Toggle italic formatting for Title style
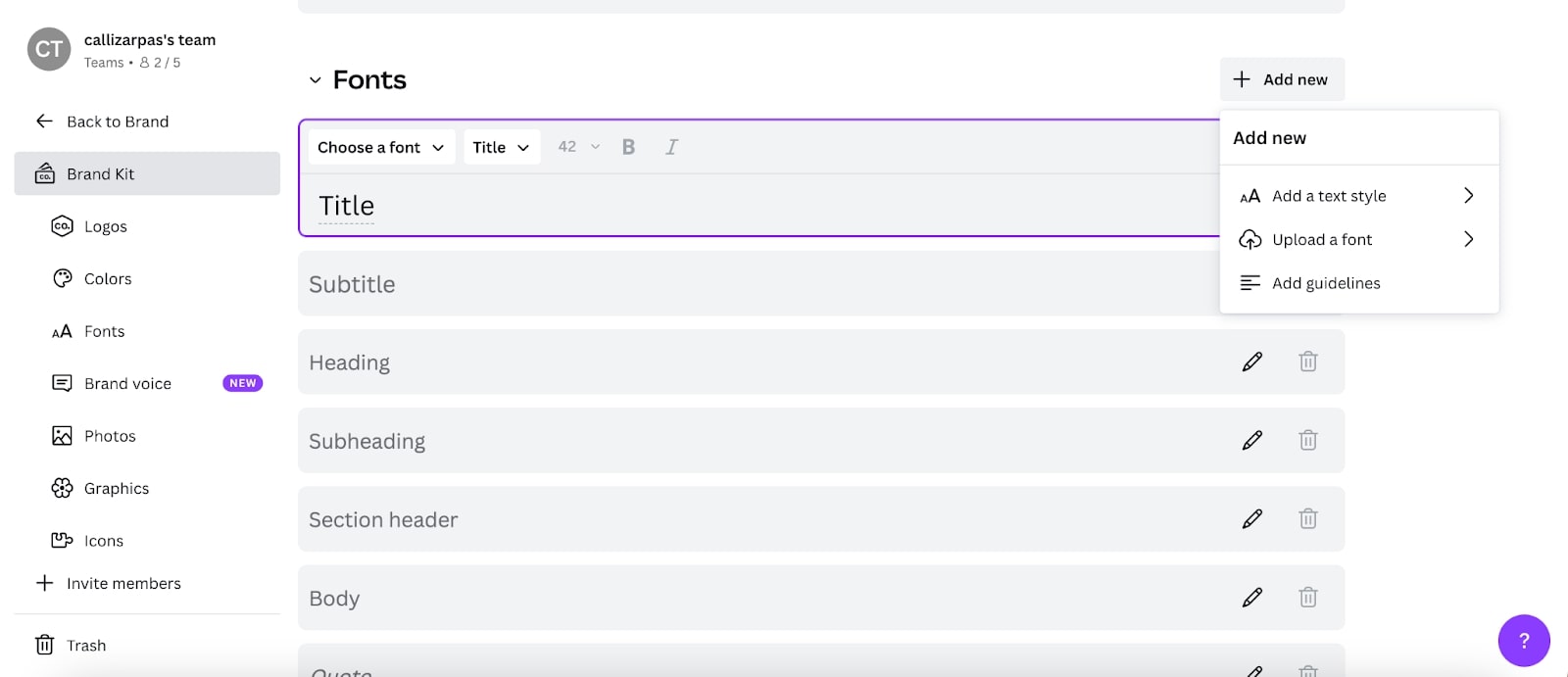 pos(671,147)
